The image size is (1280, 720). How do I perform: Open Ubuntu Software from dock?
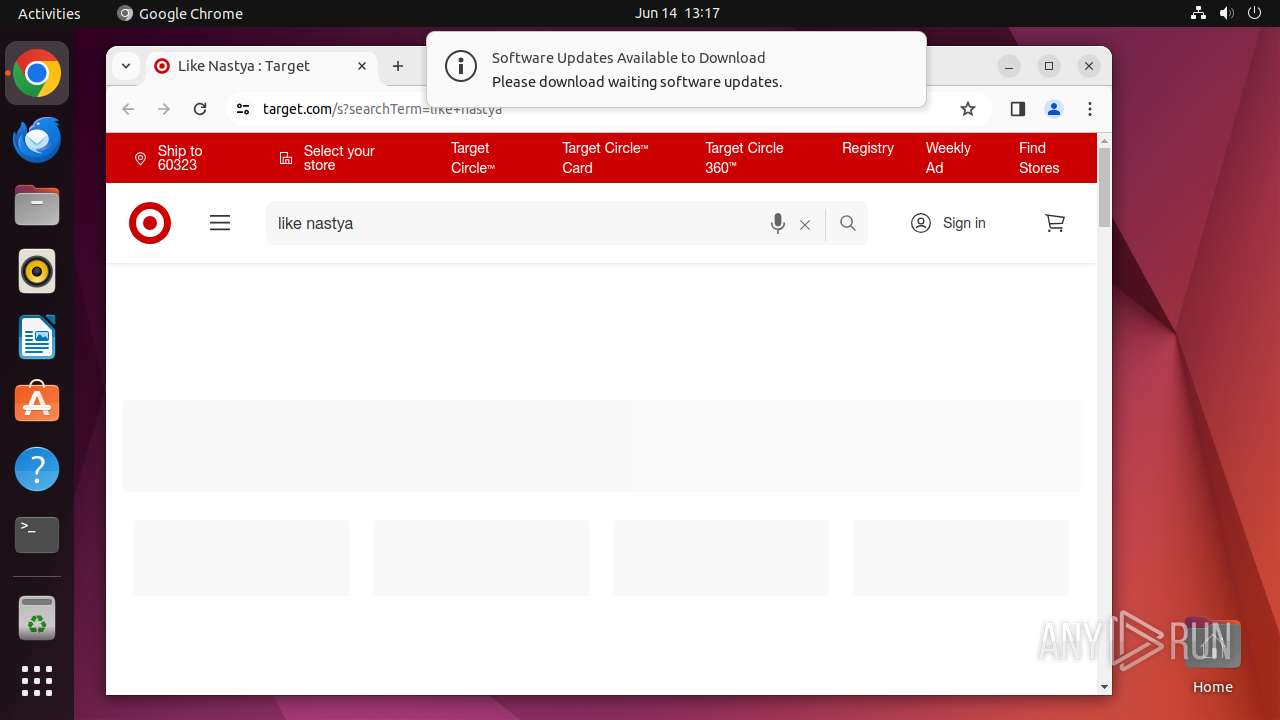coord(37,403)
